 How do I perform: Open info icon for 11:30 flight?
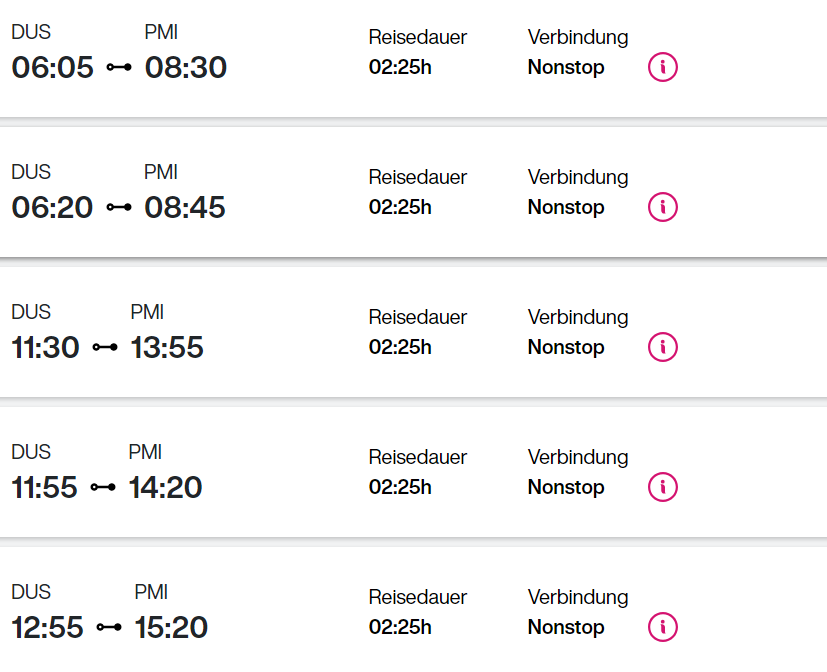(x=662, y=347)
